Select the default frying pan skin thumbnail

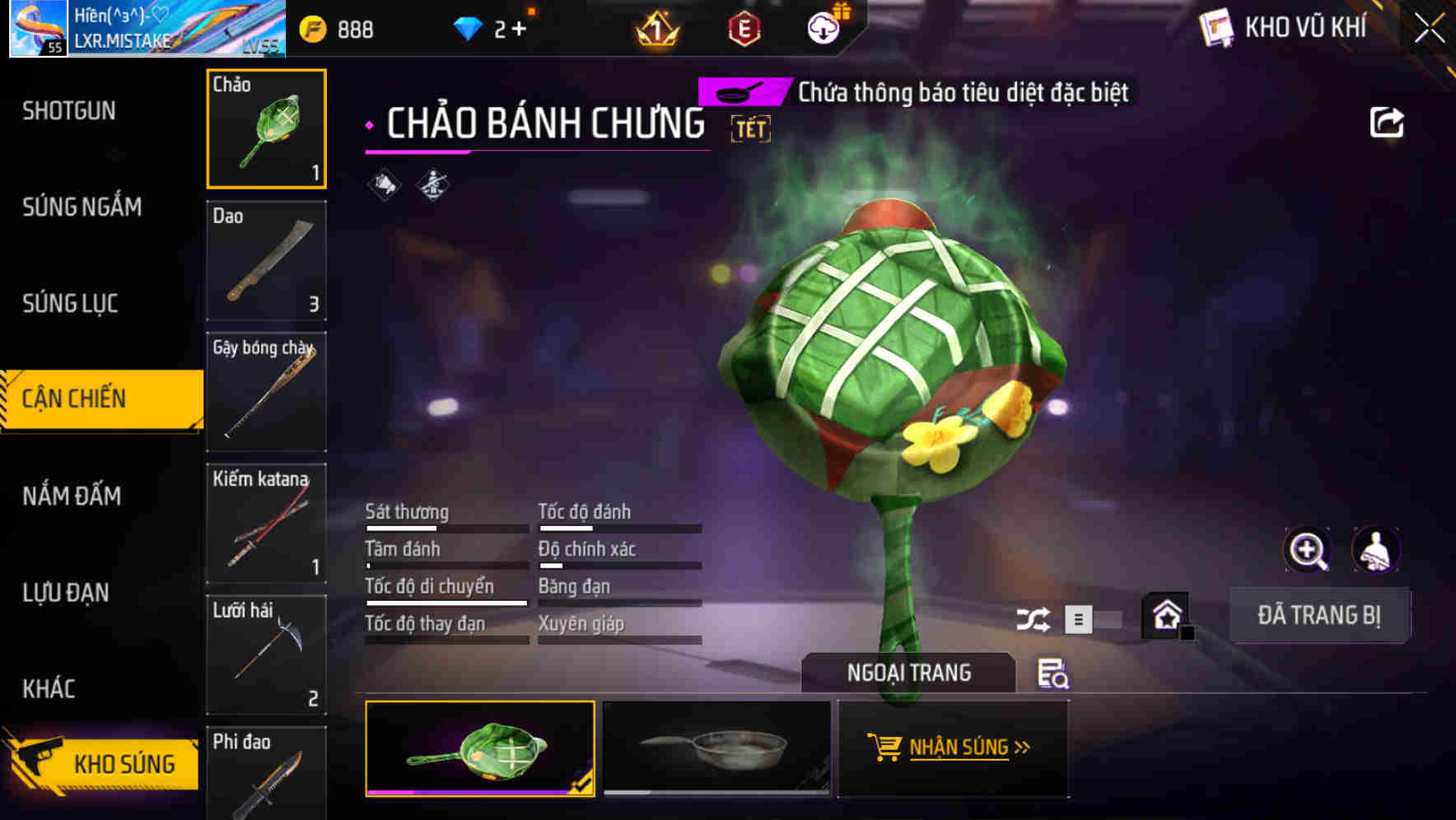(716, 748)
